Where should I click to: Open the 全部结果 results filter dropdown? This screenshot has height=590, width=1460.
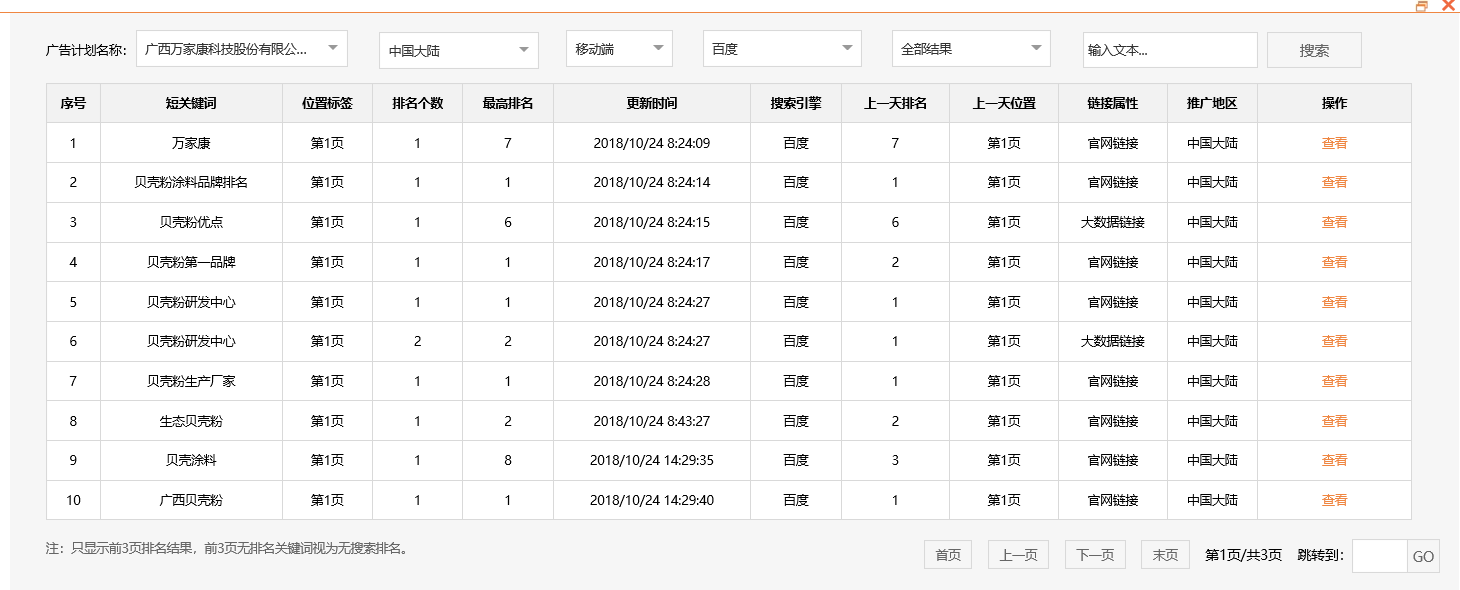970,48
